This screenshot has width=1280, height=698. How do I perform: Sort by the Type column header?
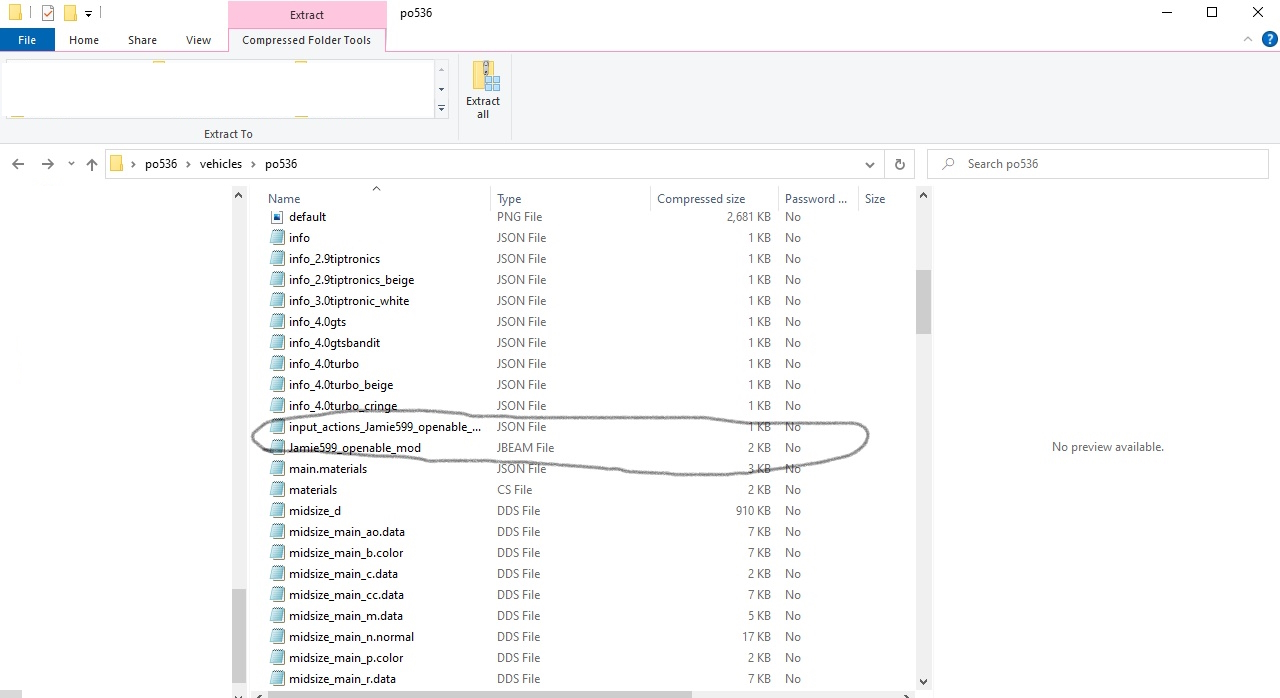click(509, 199)
